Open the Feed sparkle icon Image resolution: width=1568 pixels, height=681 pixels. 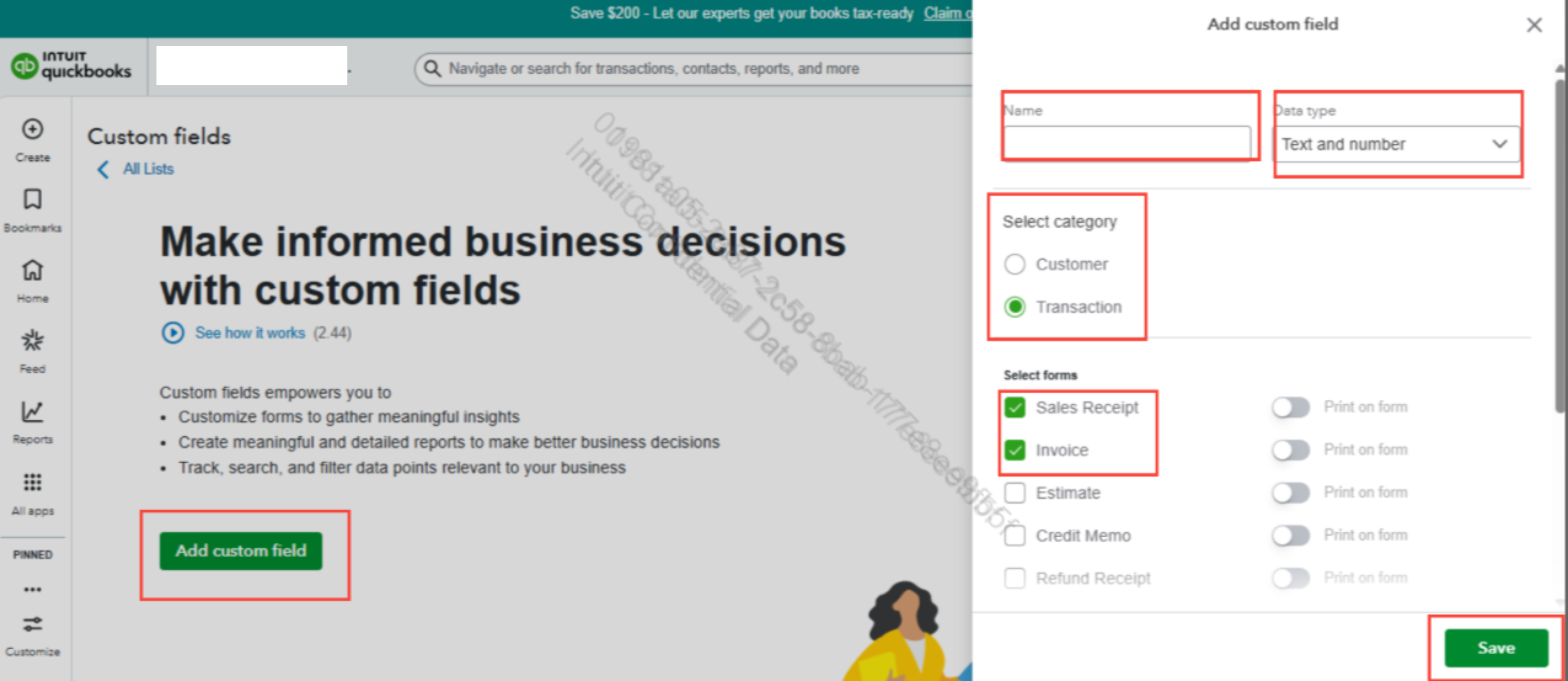tap(32, 340)
